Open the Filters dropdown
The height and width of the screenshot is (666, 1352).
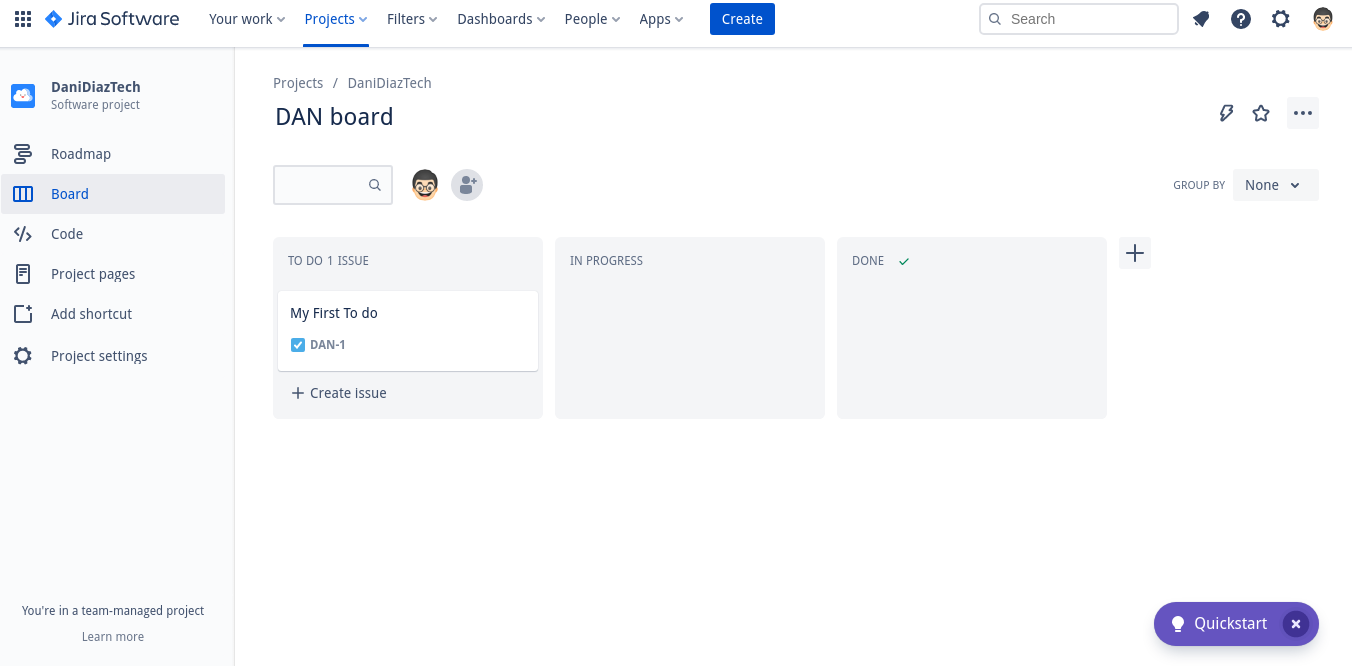(x=411, y=18)
